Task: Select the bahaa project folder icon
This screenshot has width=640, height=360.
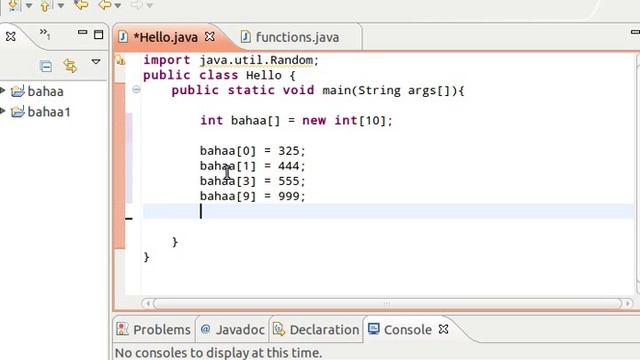Action: (x=18, y=91)
